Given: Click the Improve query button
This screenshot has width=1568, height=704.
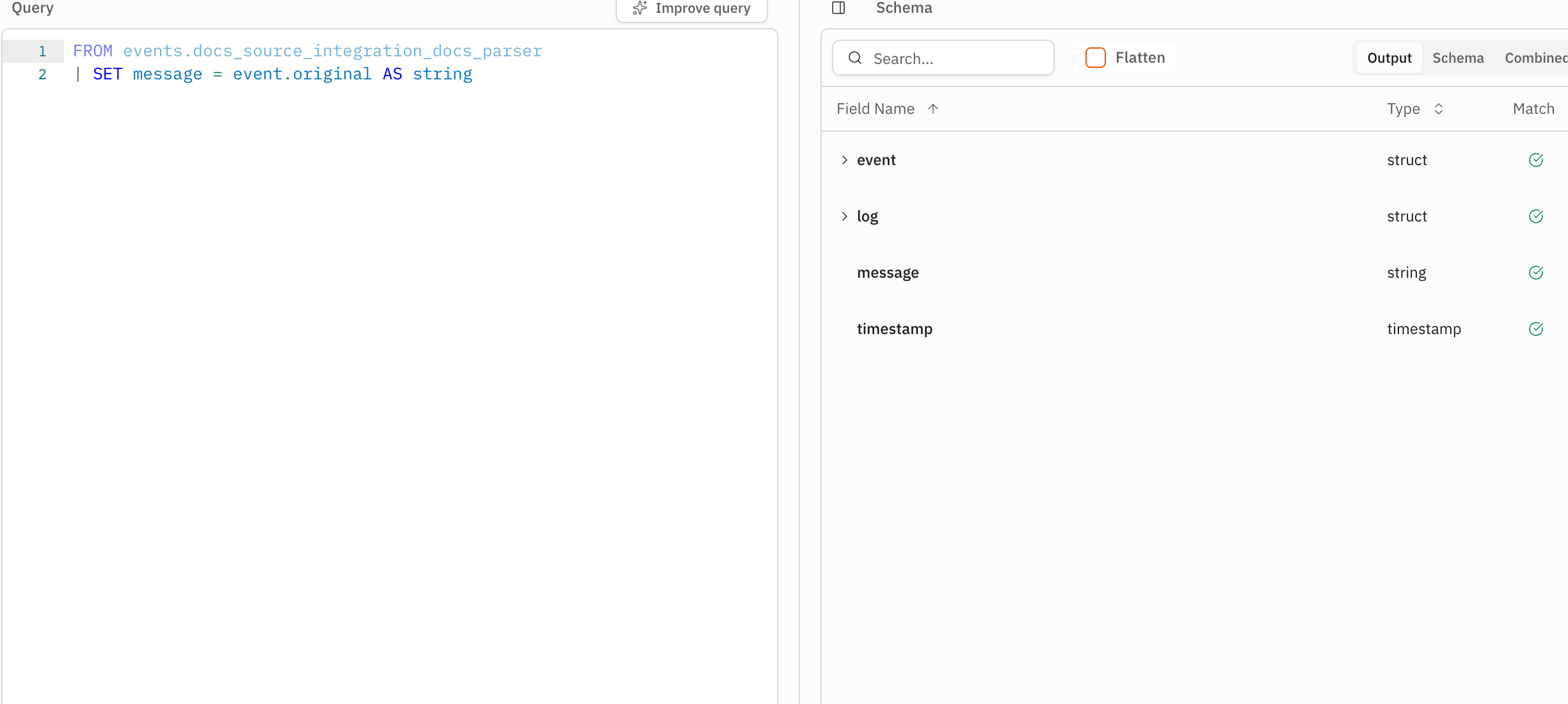Looking at the screenshot, I should pos(691,9).
